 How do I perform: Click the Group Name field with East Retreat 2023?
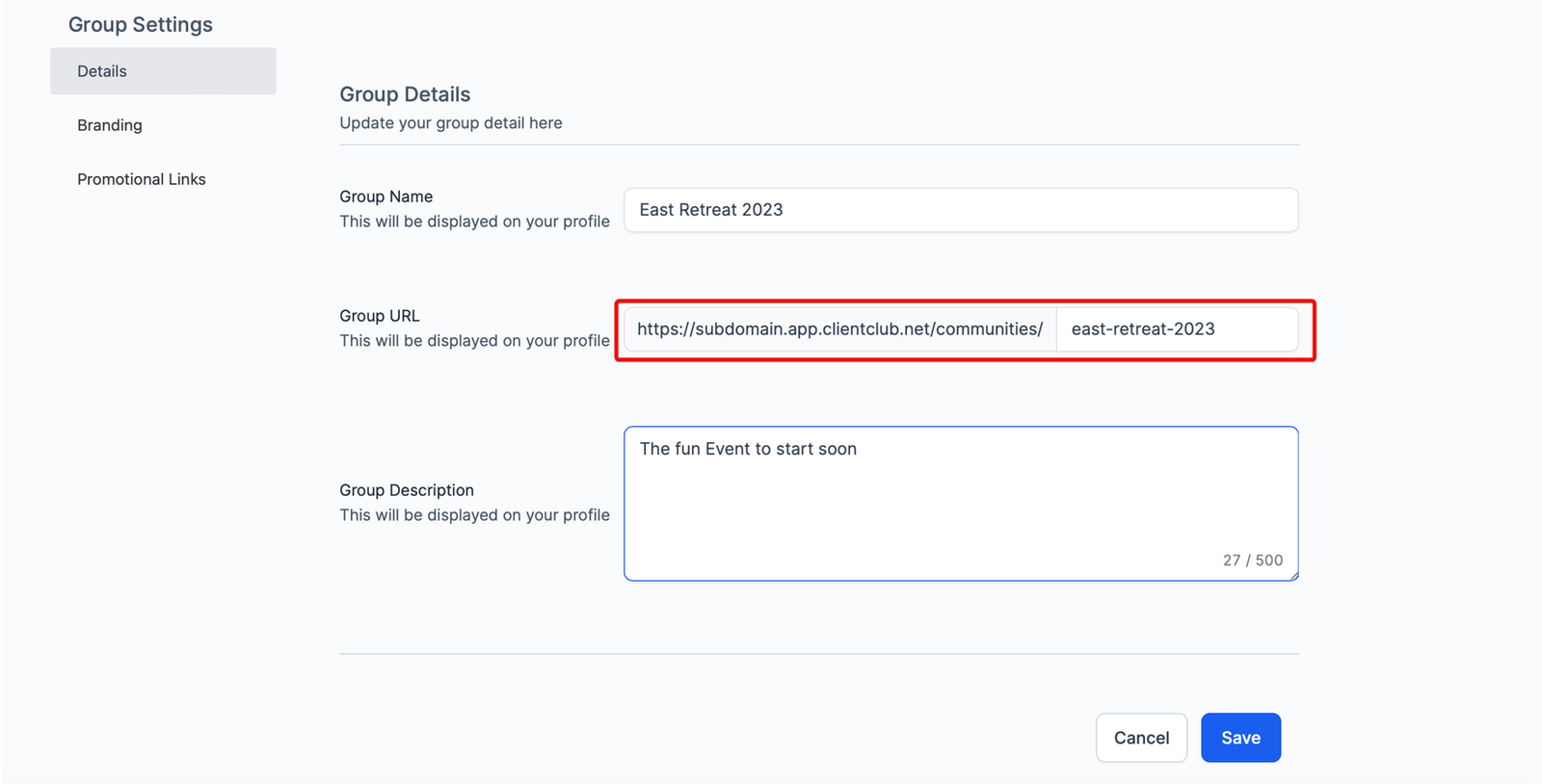[960, 210]
